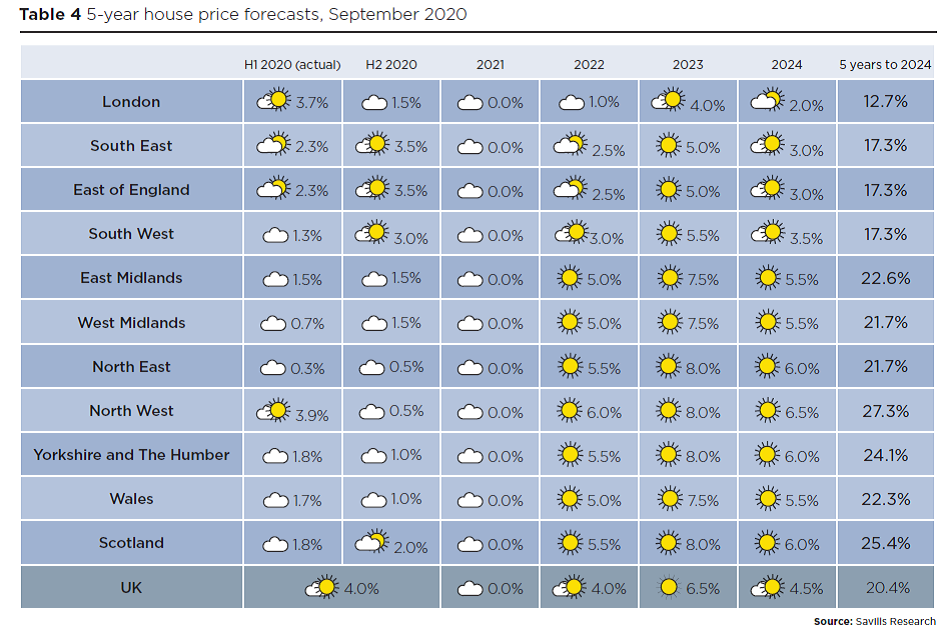The width and height of the screenshot is (940, 636).
Task: Click the 27.3% North West five-year value
Action: 885,411
